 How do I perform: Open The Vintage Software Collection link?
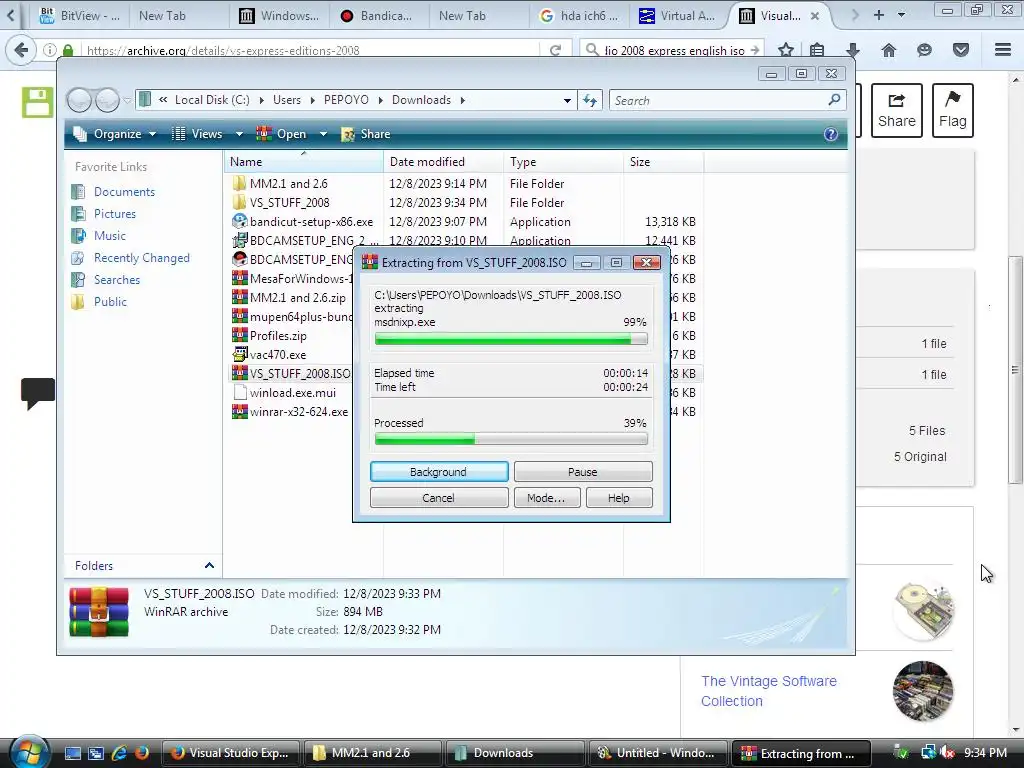tap(769, 691)
